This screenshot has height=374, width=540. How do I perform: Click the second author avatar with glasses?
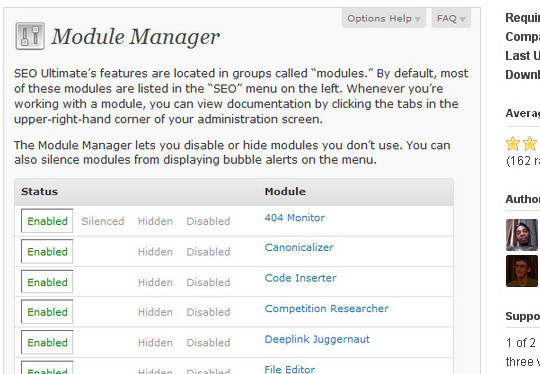(x=522, y=271)
